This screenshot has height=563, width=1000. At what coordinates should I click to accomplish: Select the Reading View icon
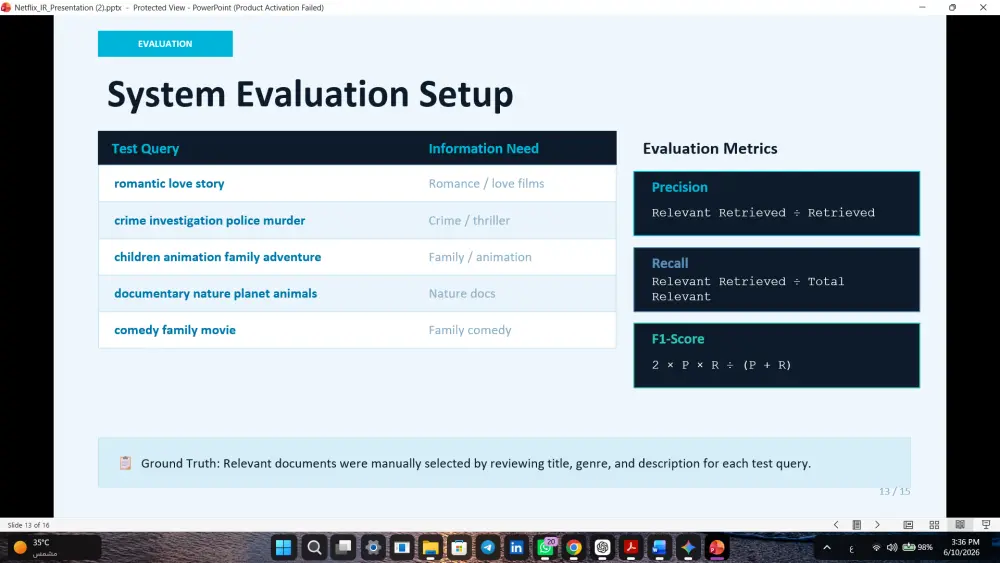point(960,525)
